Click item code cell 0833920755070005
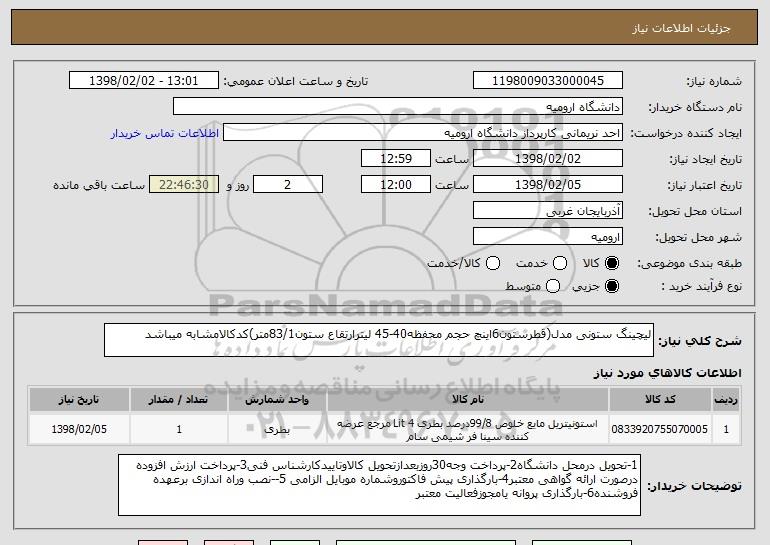The height and width of the screenshot is (545, 770). pyautogui.click(x=660, y=429)
